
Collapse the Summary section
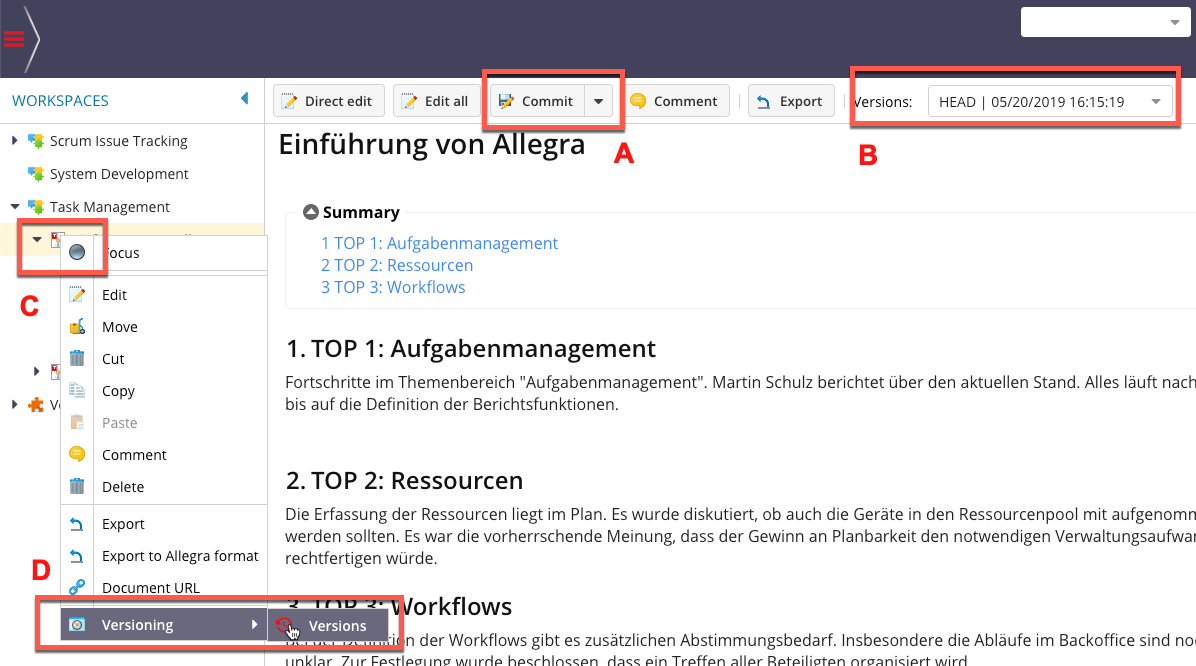(311, 212)
